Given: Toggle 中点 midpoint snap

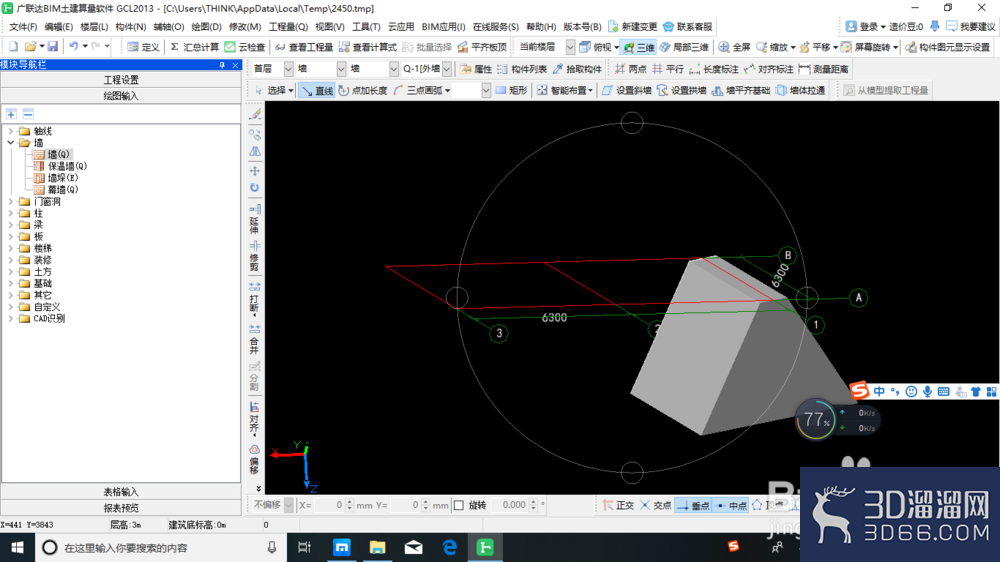Looking at the screenshot, I should 731,505.
